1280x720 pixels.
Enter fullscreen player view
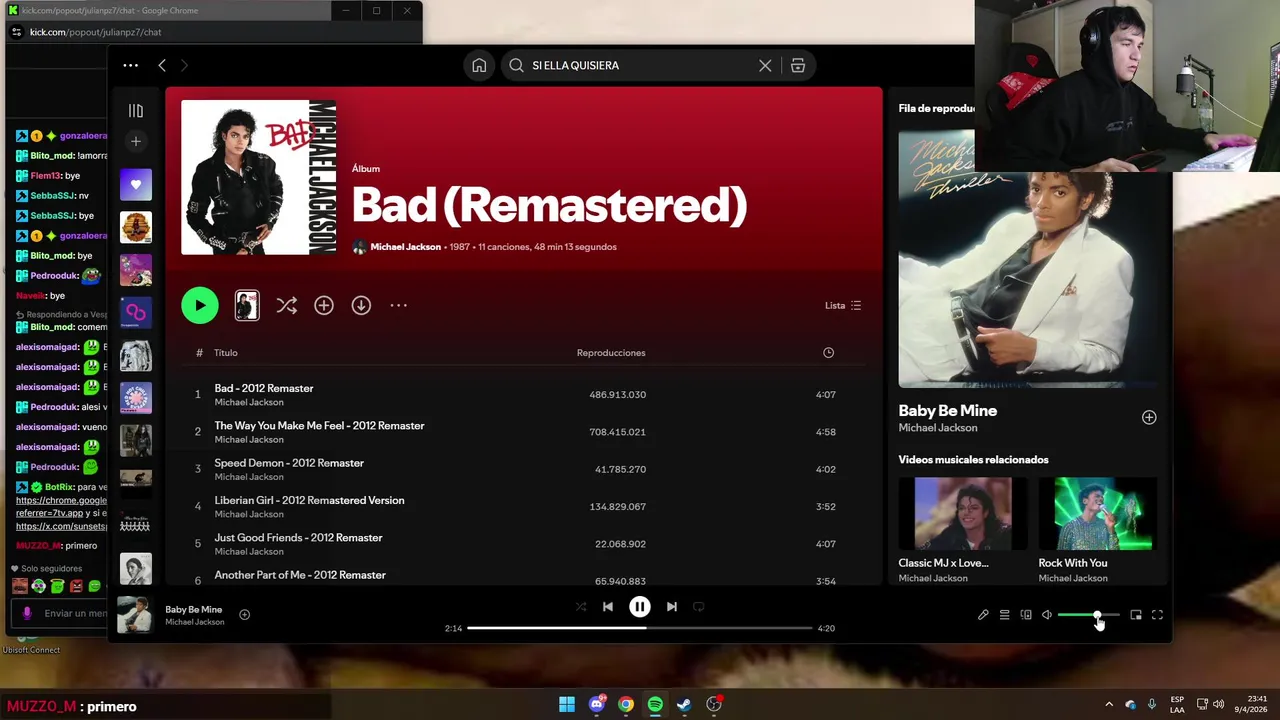pyautogui.click(x=1157, y=615)
